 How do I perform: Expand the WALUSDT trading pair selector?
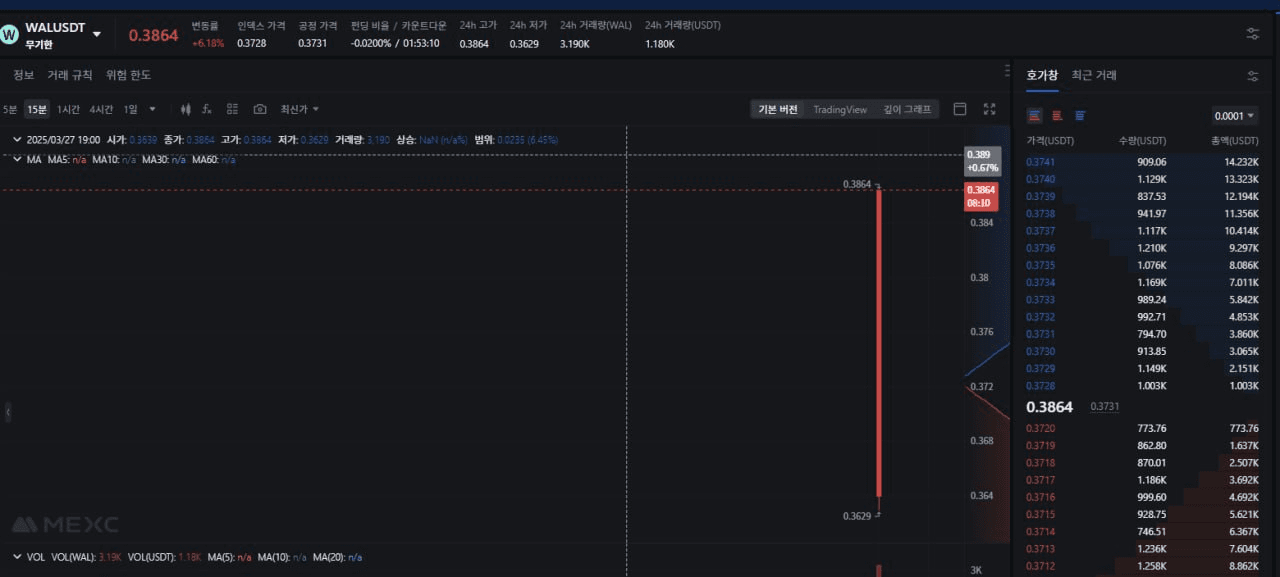(x=97, y=34)
